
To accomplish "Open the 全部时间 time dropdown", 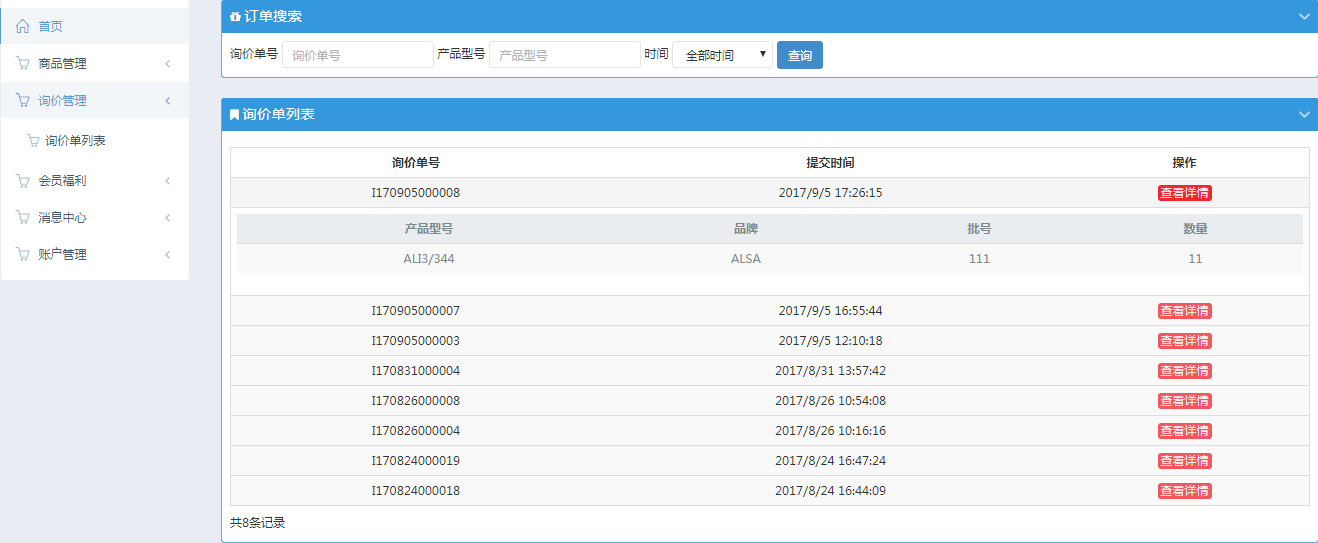I will (722, 55).
